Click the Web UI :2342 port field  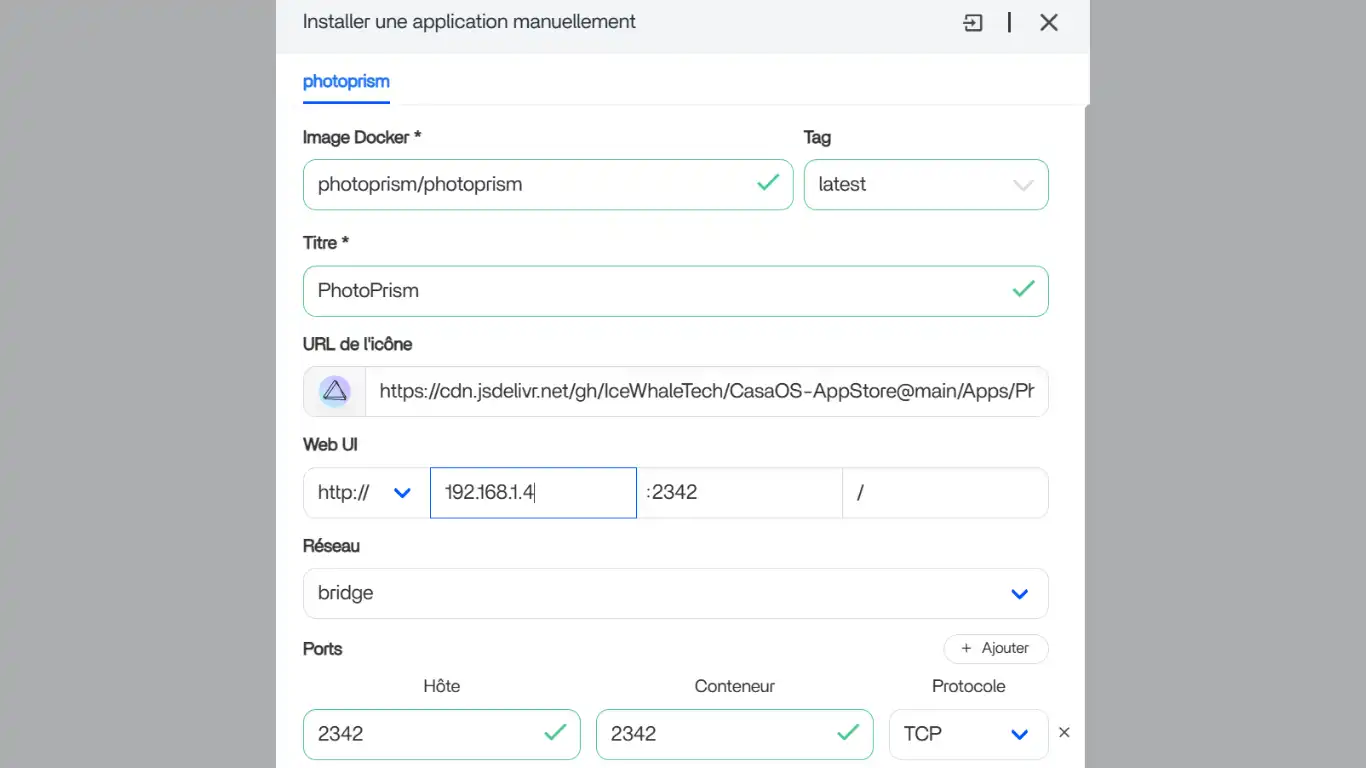740,492
